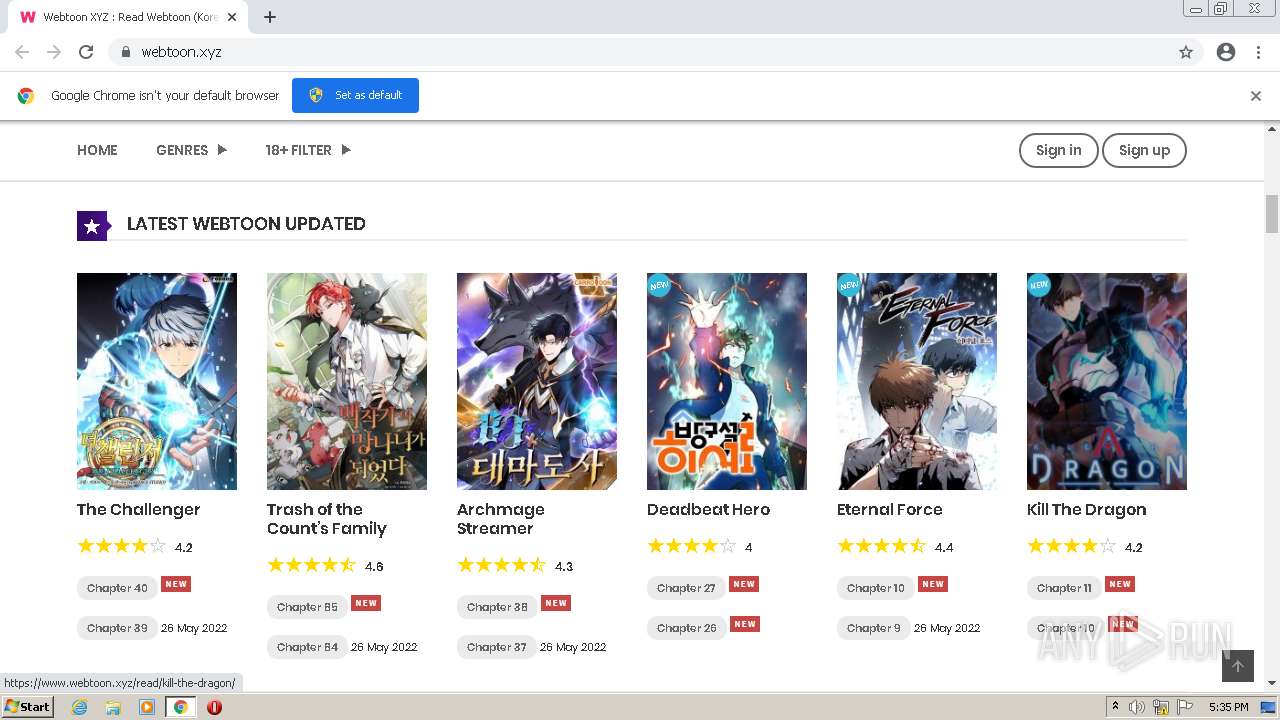
Task: Click the scrollbar down arrow
Action: point(1272,683)
